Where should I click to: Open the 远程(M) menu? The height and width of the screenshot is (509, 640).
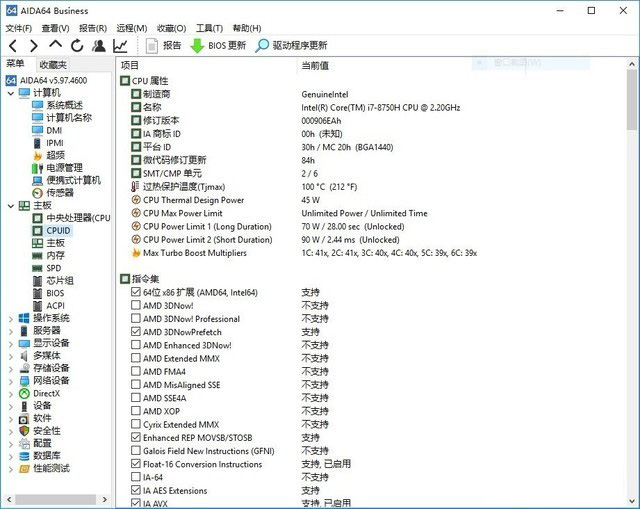pyautogui.click(x=131, y=28)
